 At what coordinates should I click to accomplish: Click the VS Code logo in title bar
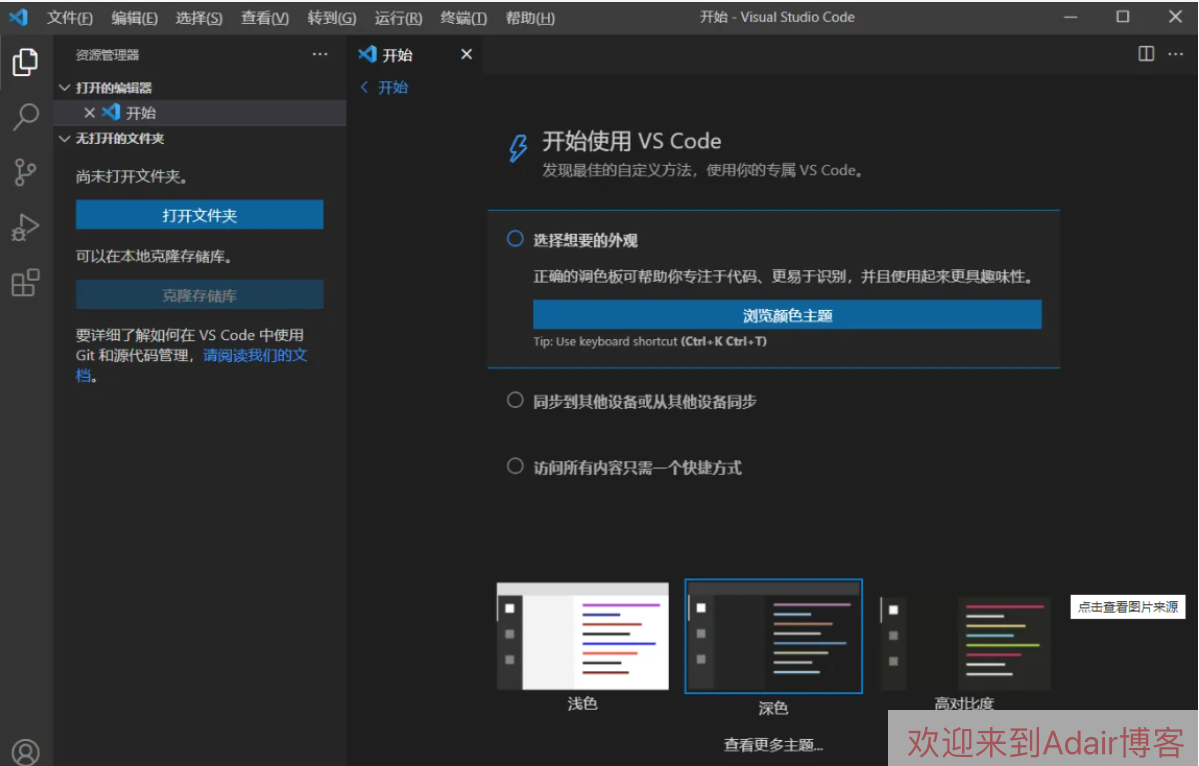click(18, 16)
